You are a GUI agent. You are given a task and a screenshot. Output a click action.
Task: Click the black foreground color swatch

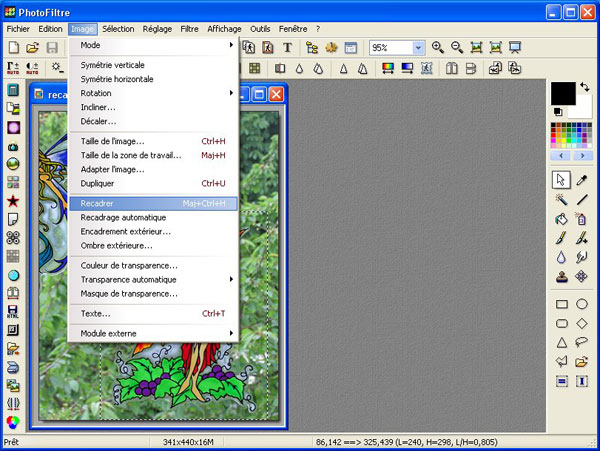coord(562,93)
